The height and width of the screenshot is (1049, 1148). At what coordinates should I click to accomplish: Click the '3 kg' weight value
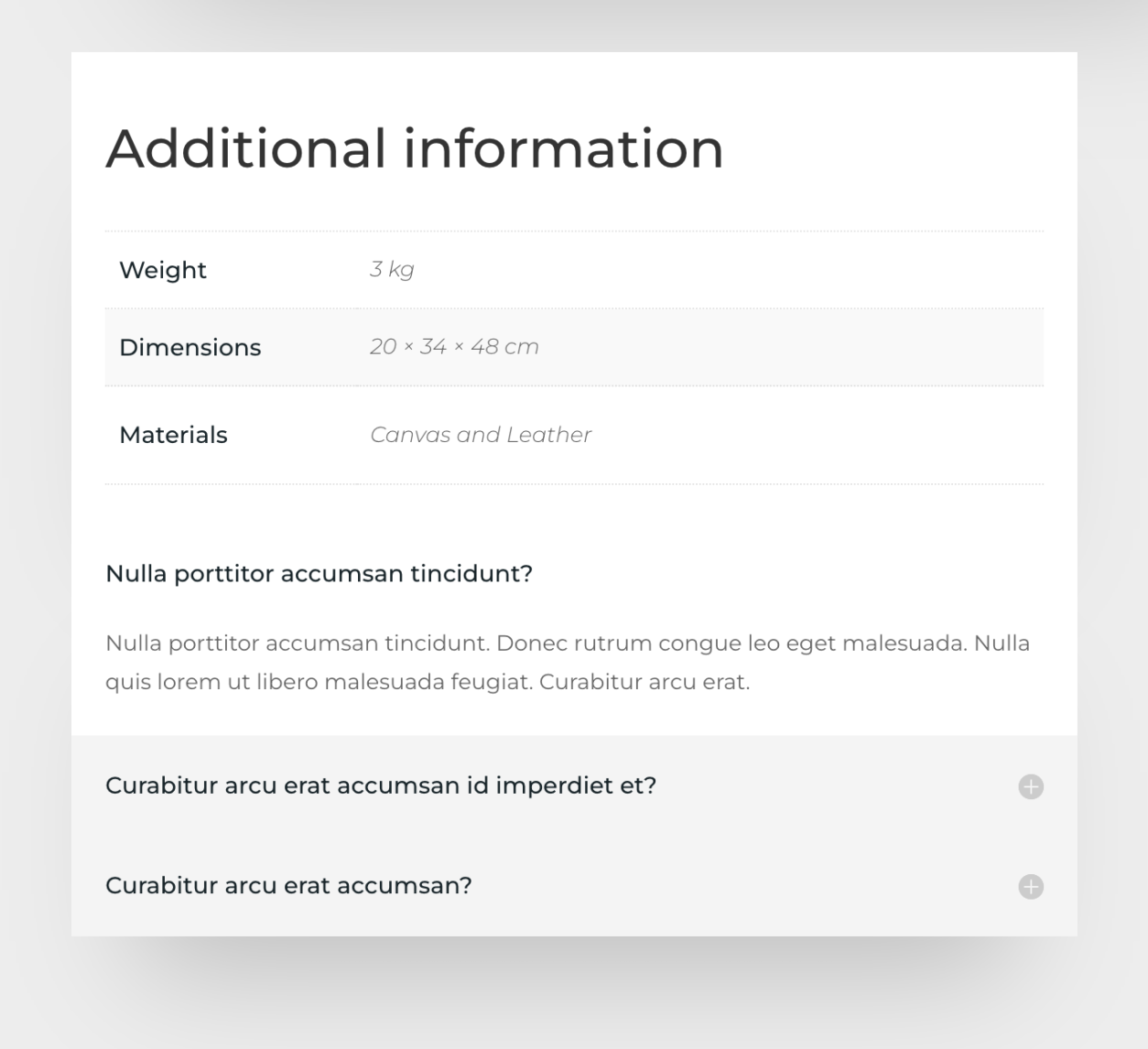click(392, 269)
